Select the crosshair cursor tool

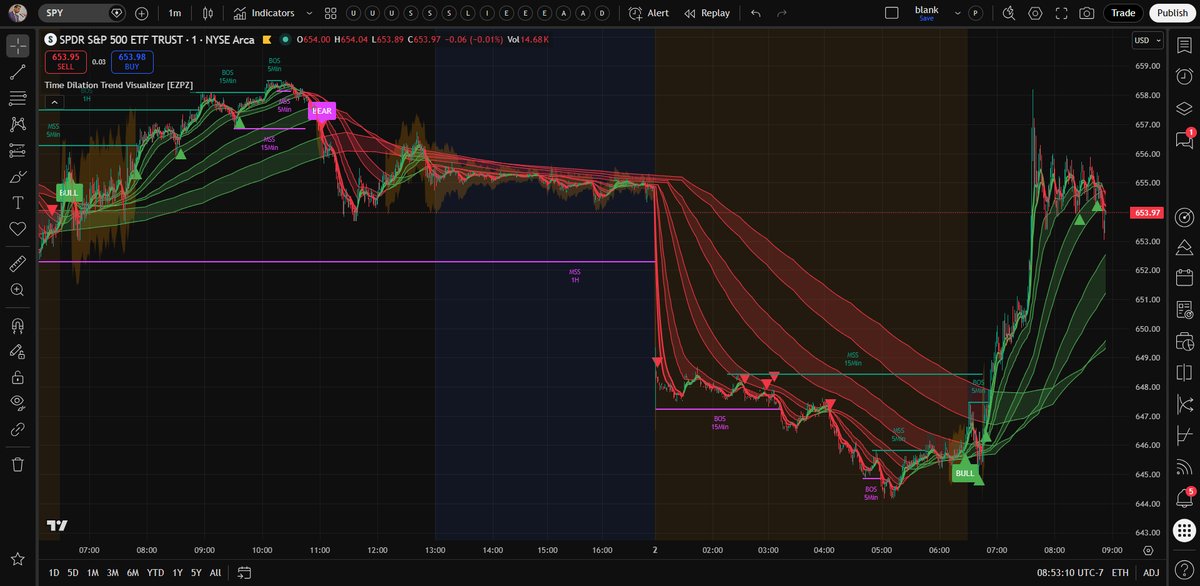pyautogui.click(x=17, y=46)
